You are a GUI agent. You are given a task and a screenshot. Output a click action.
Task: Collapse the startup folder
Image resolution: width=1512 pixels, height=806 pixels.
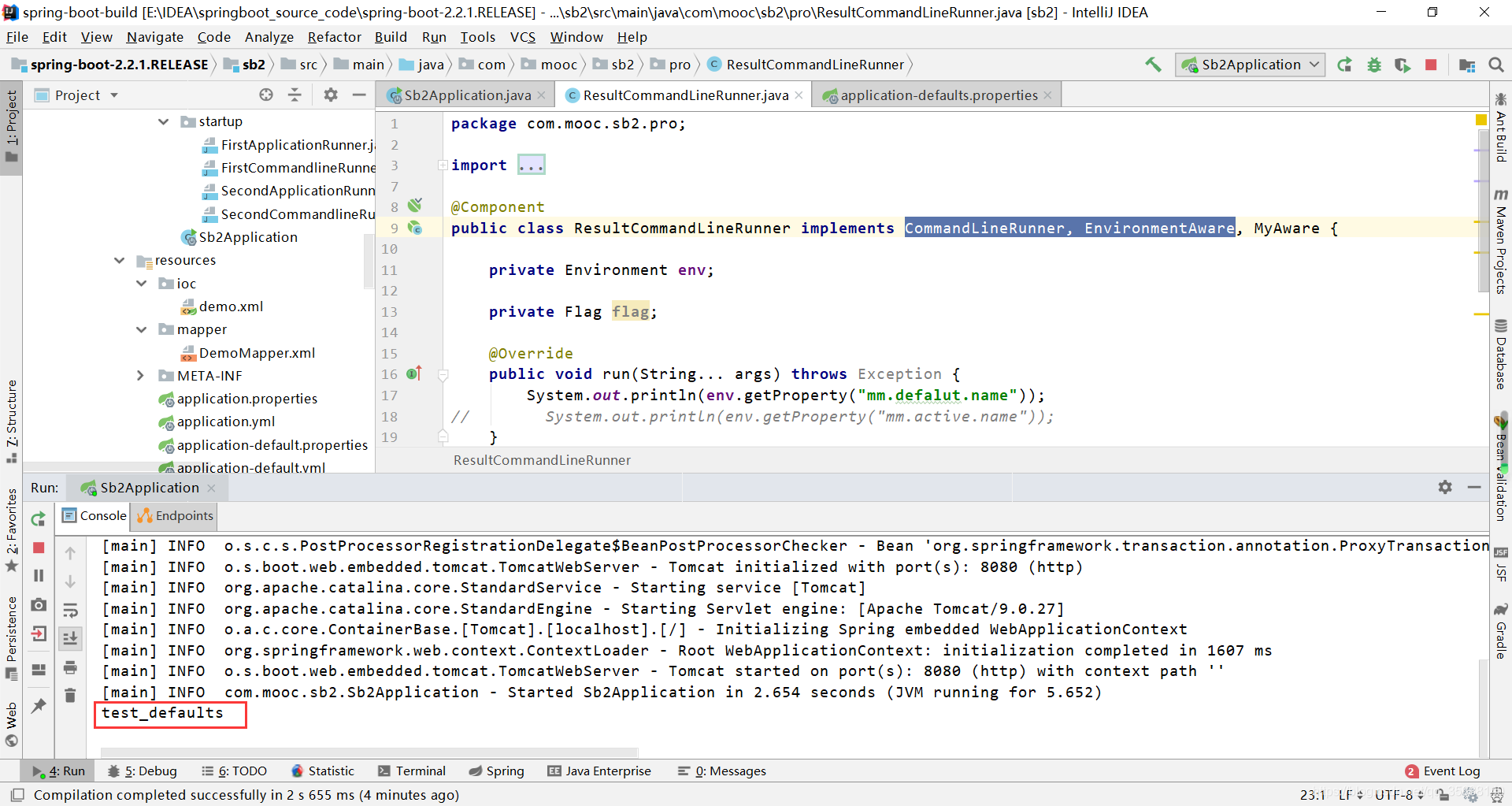(x=164, y=121)
